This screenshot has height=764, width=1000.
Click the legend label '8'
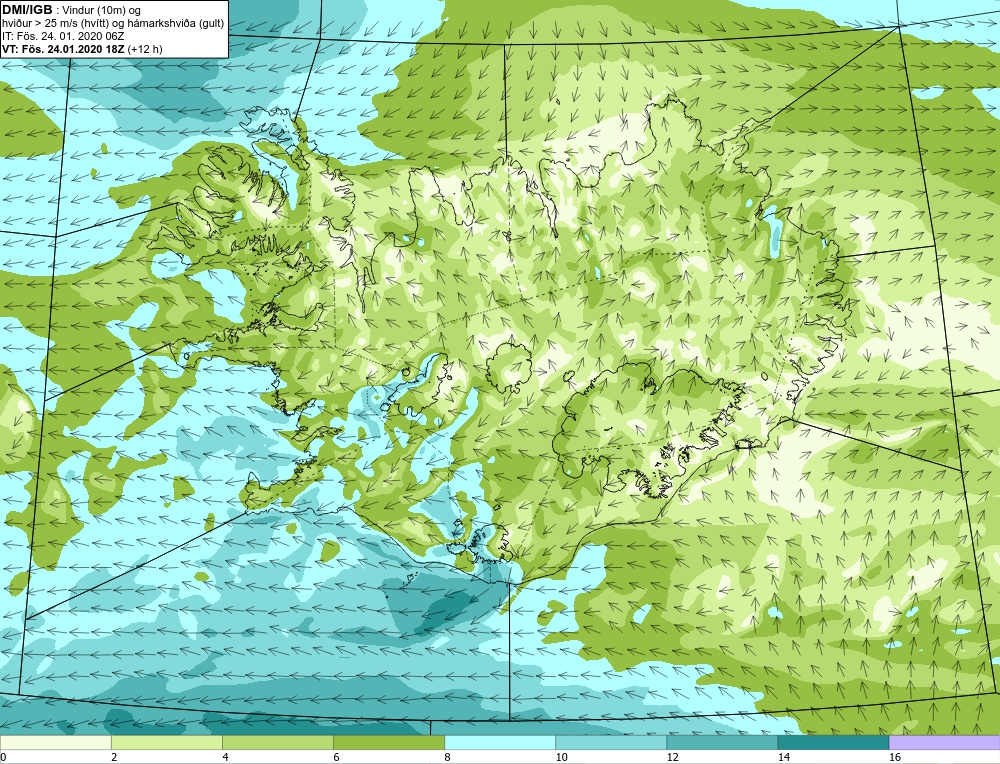click(x=447, y=757)
